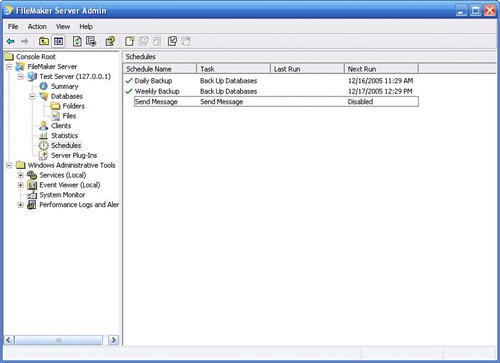
Task: Expand the Event Viewer (Local) node
Action: click(21, 185)
